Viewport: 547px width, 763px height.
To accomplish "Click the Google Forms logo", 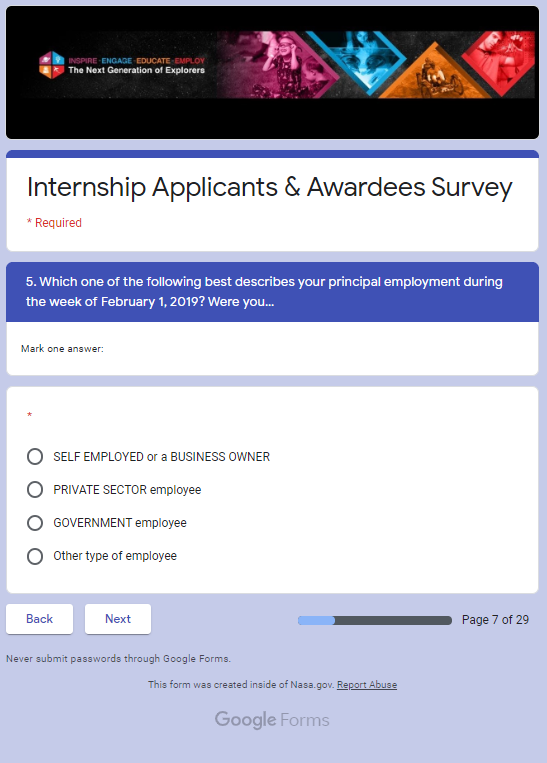I will point(272,720).
